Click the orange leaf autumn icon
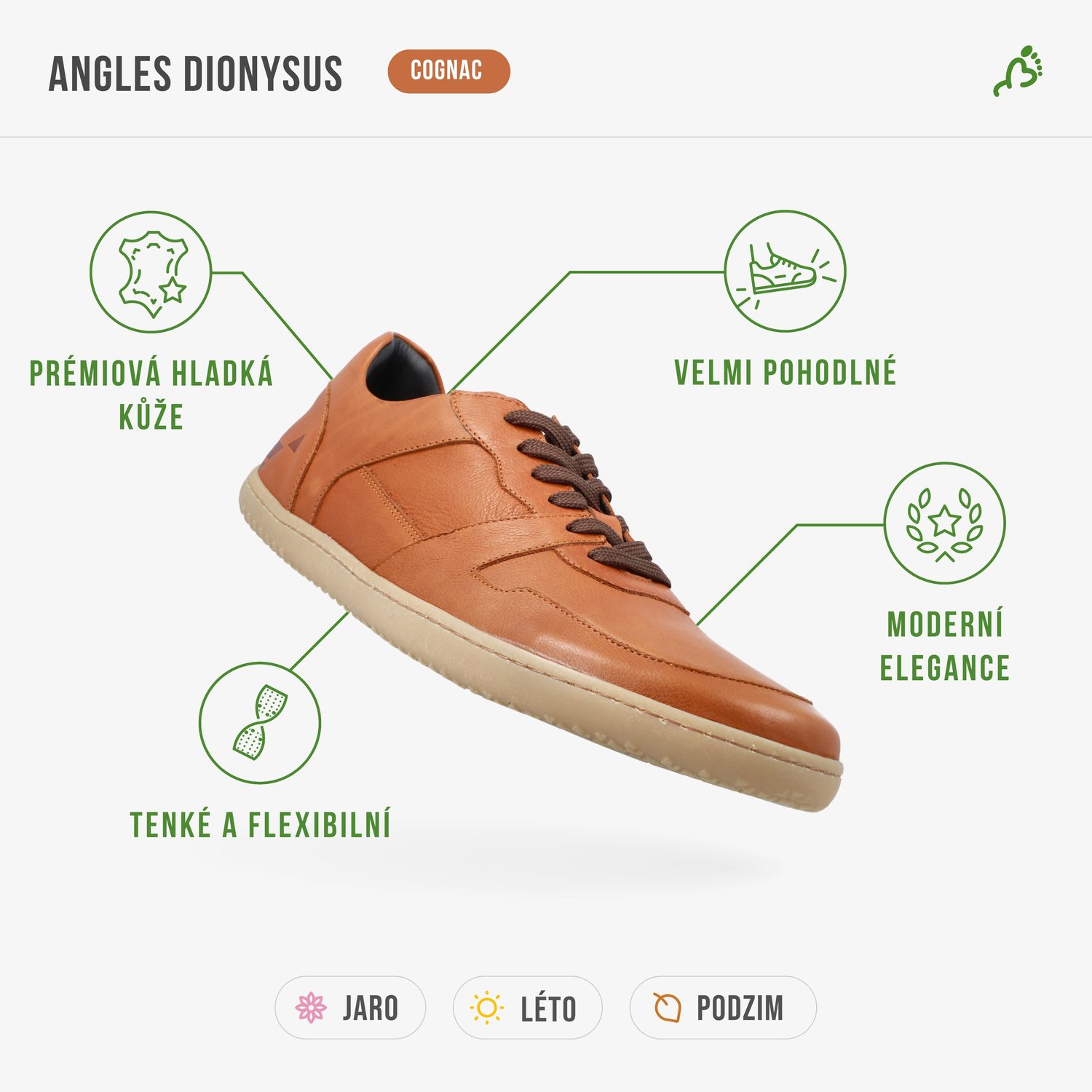 pyautogui.click(x=666, y=1008)
